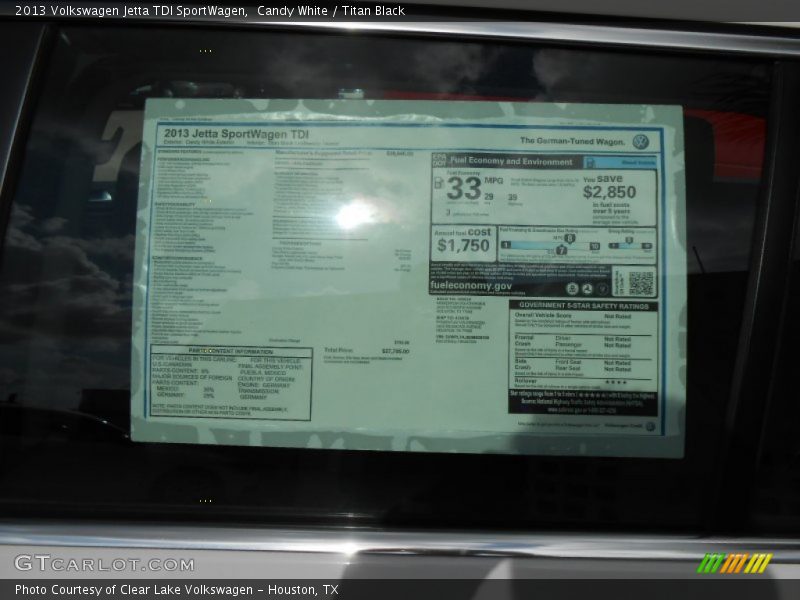
Task: Click the smog rating scale marker
Action: pyautogui.click(x=629, y=240)
